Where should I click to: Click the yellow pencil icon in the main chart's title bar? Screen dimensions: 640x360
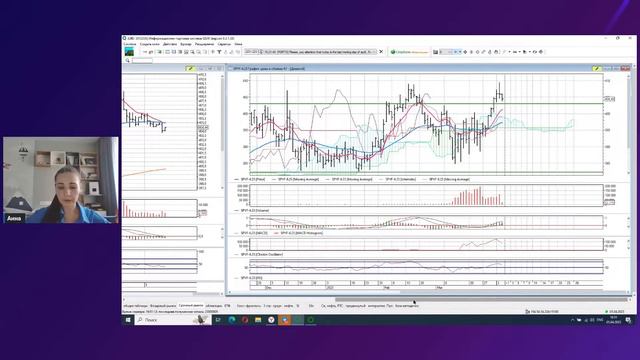coord(597,69)
